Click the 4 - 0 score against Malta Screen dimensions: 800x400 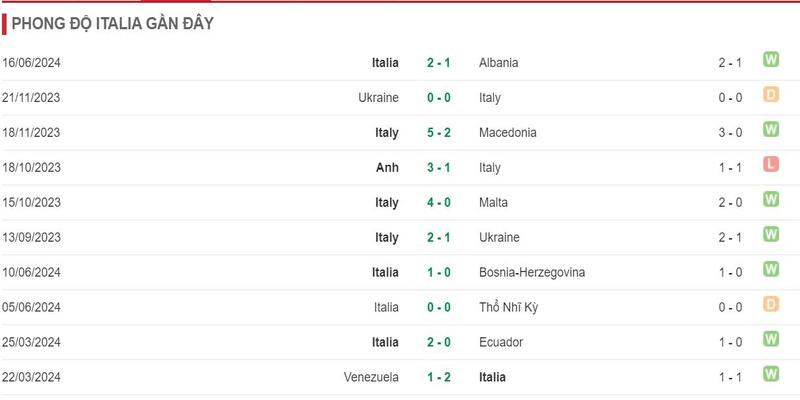tap(436, 203)
